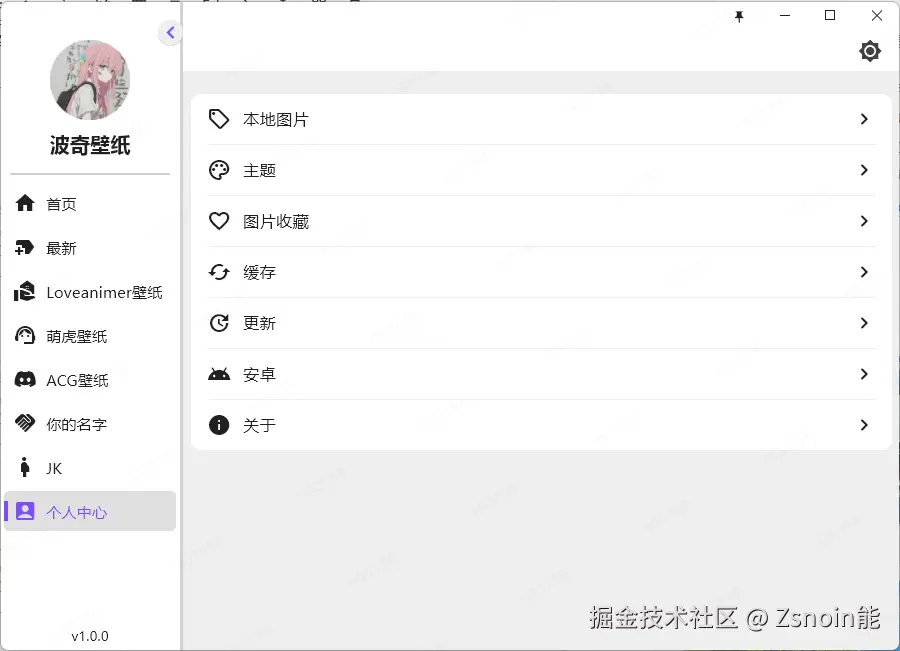Click the pink-haired avatar image
900x651 pixels.
coord(90,80)
